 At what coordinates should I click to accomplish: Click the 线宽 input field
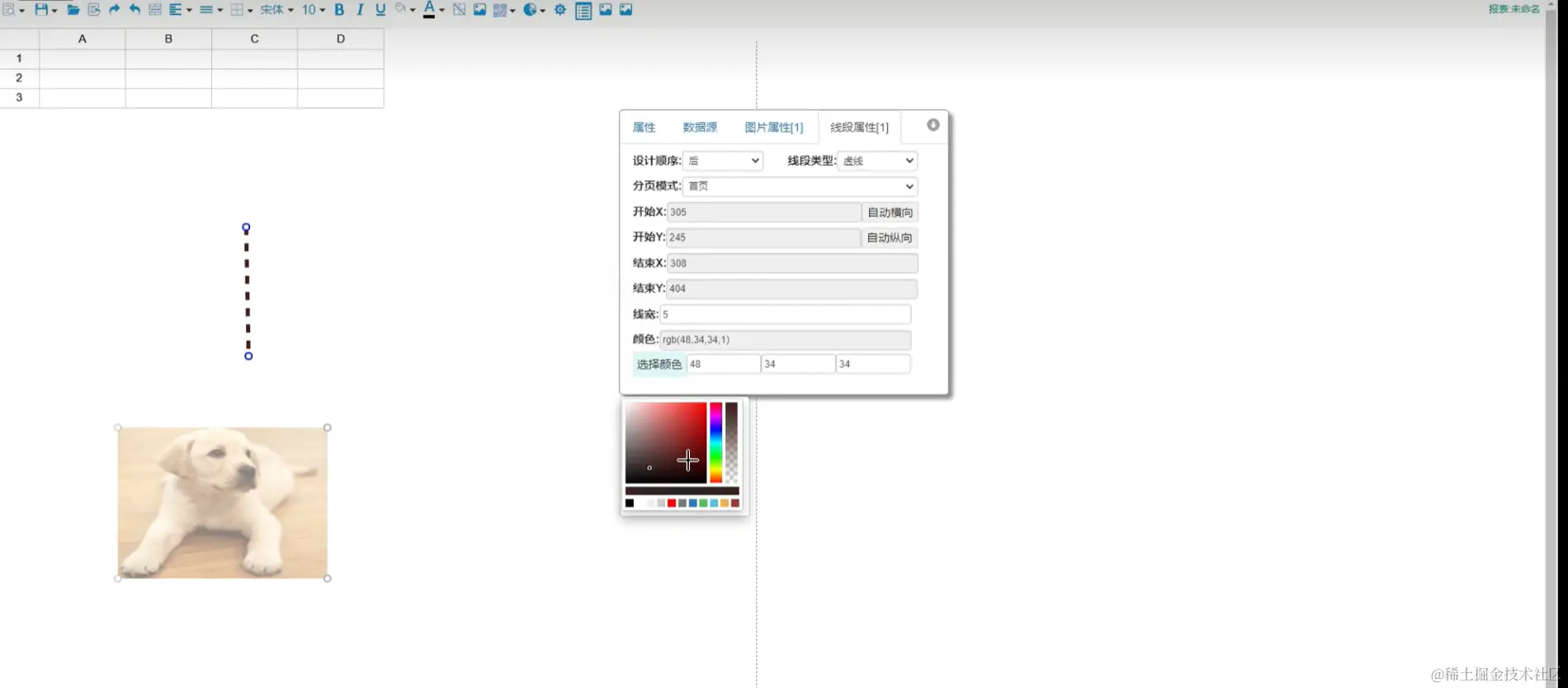click(786, 314)
